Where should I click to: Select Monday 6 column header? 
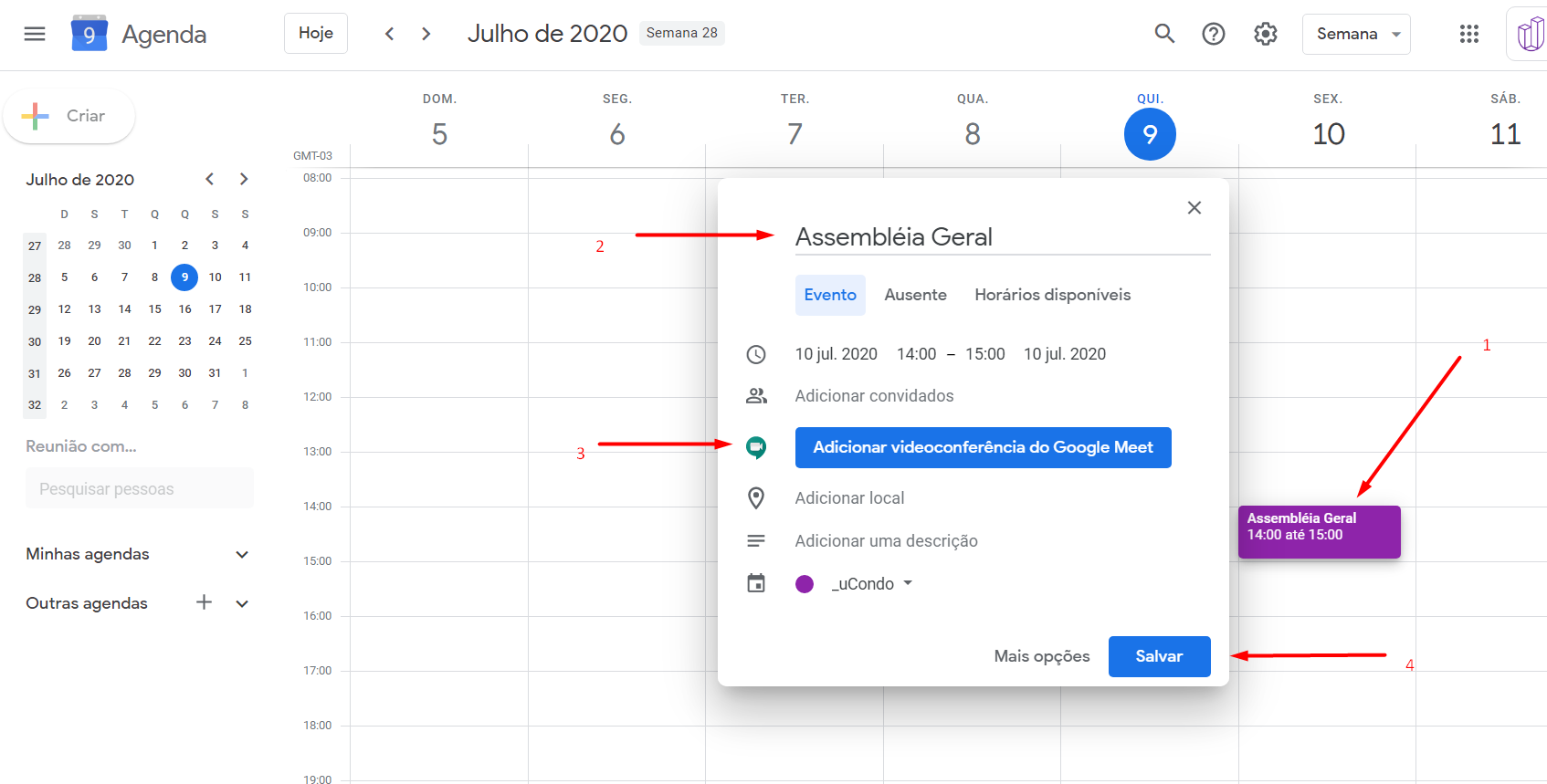(x=617, y=134)
